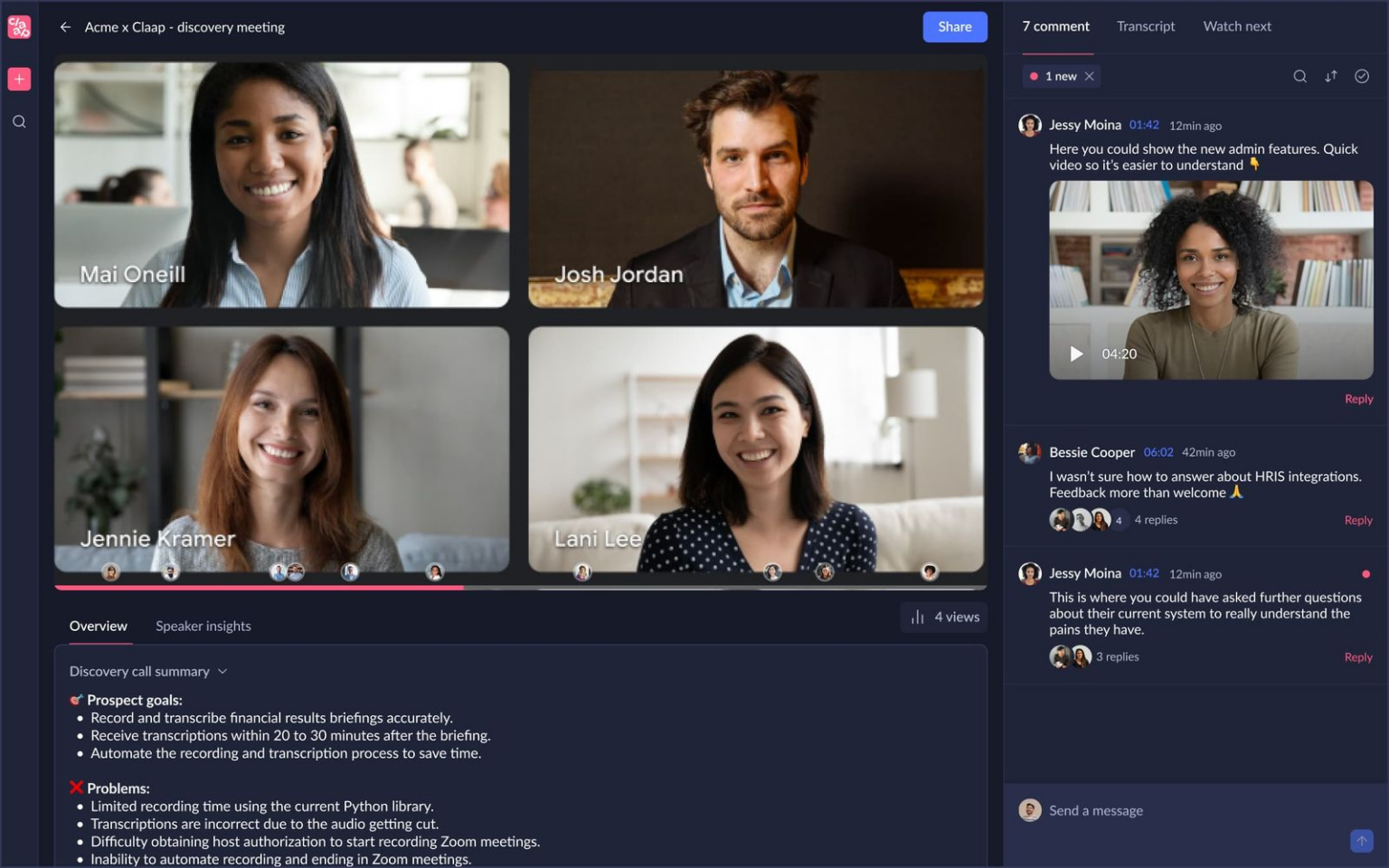The width and height of the screenshot is (1389, 868).
Task: Switch to the Transcript tab
Action: click(x=1145, y=26)
